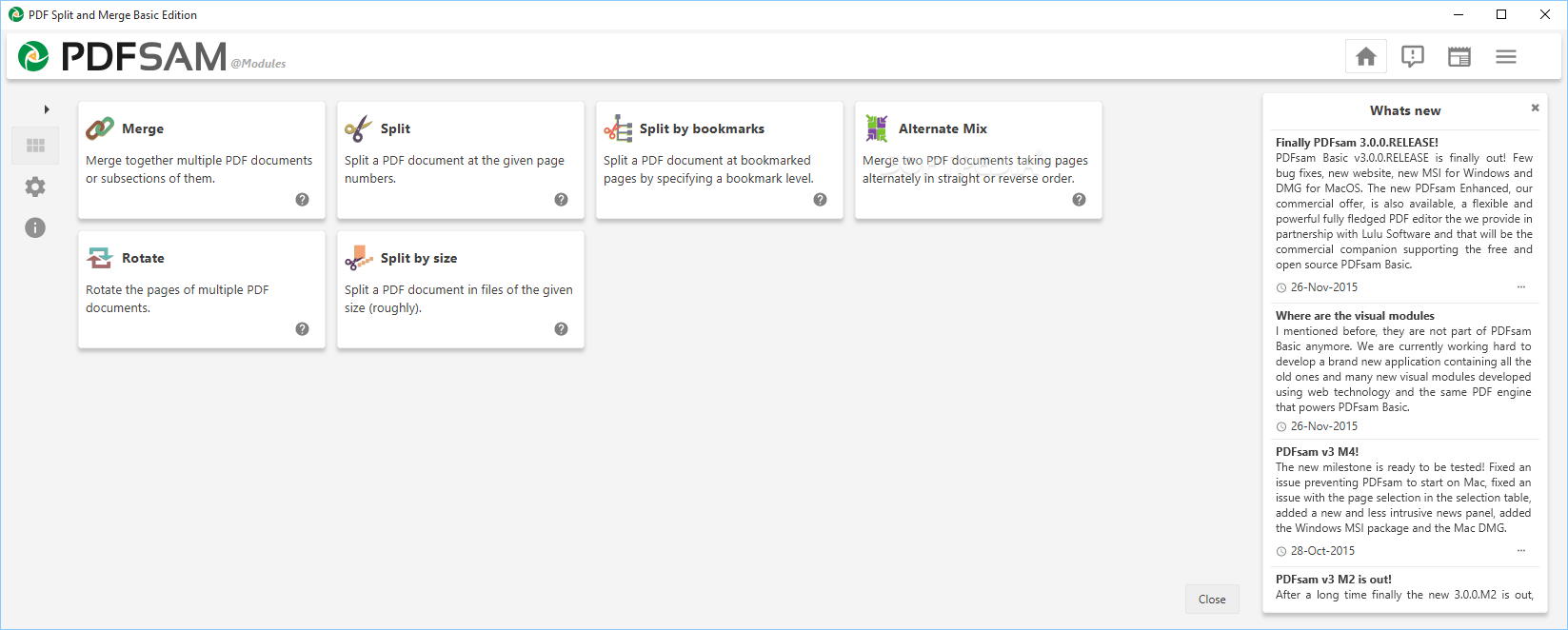
Task: Open 'Finally PDFsam 3.0.0.RELEASE!' news headline
Action: (1357, 143)
